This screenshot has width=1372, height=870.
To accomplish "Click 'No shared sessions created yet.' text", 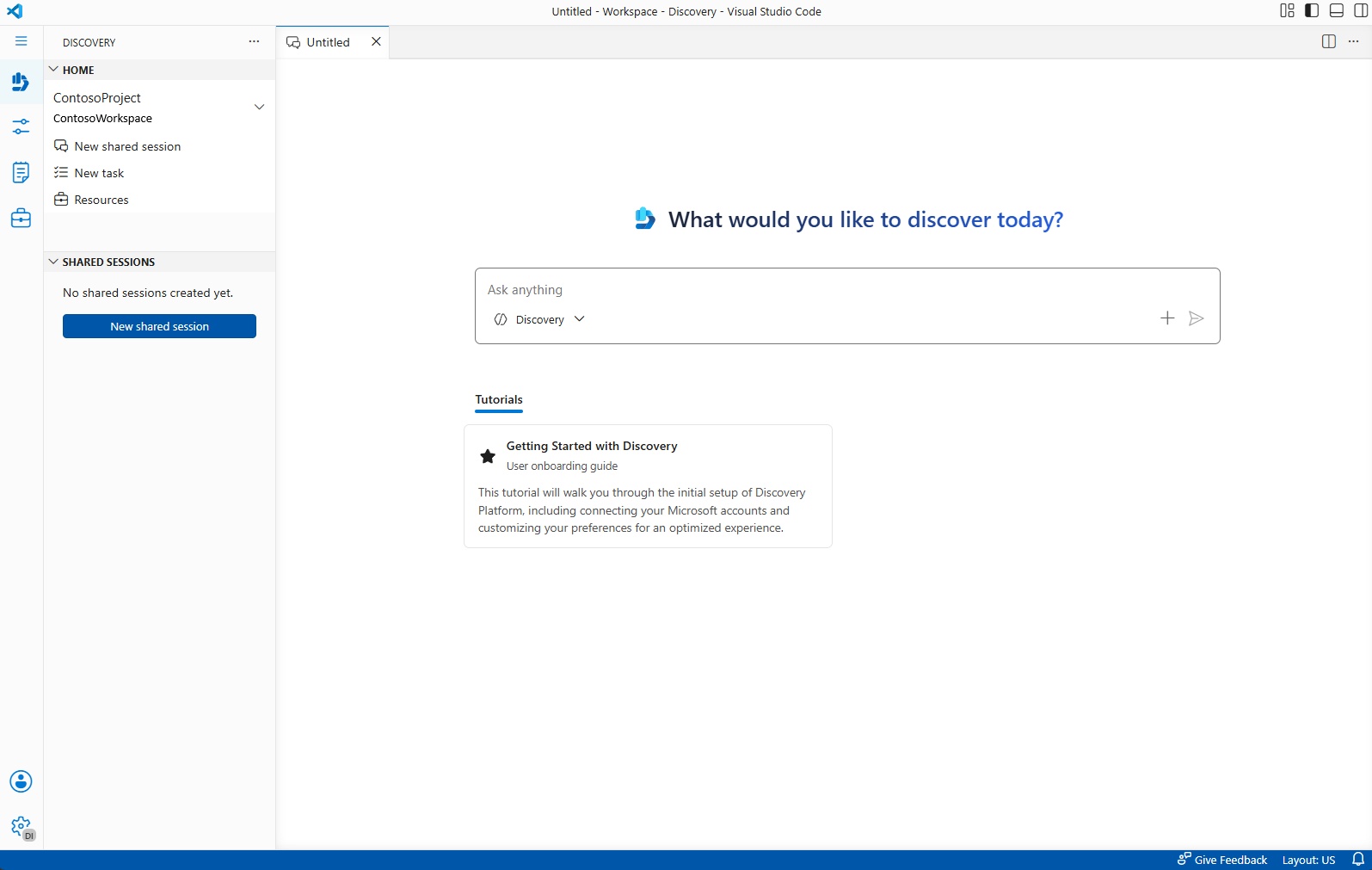I will [x=148, y=293].
